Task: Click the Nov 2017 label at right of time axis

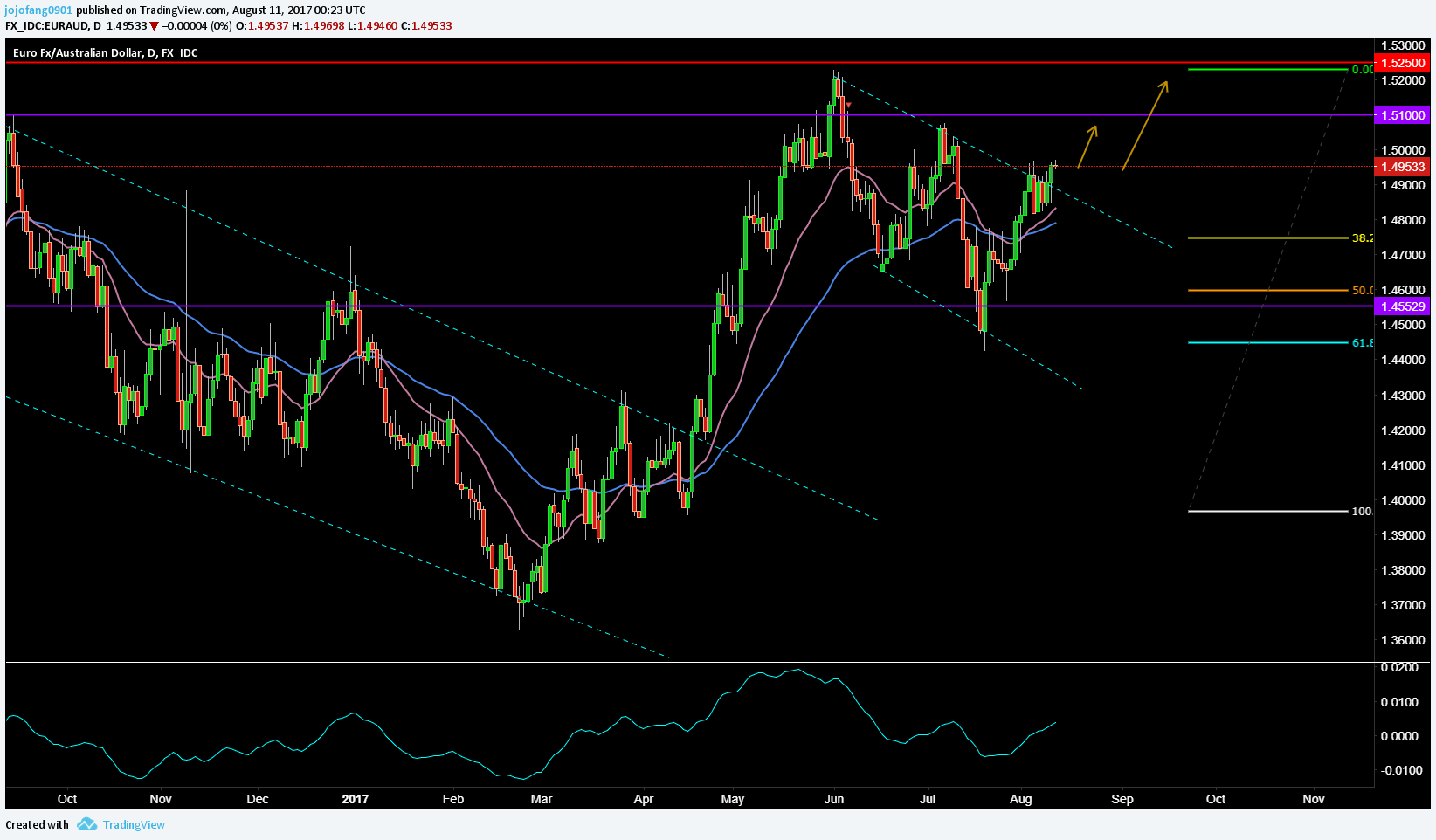Action: point(1313,799)
